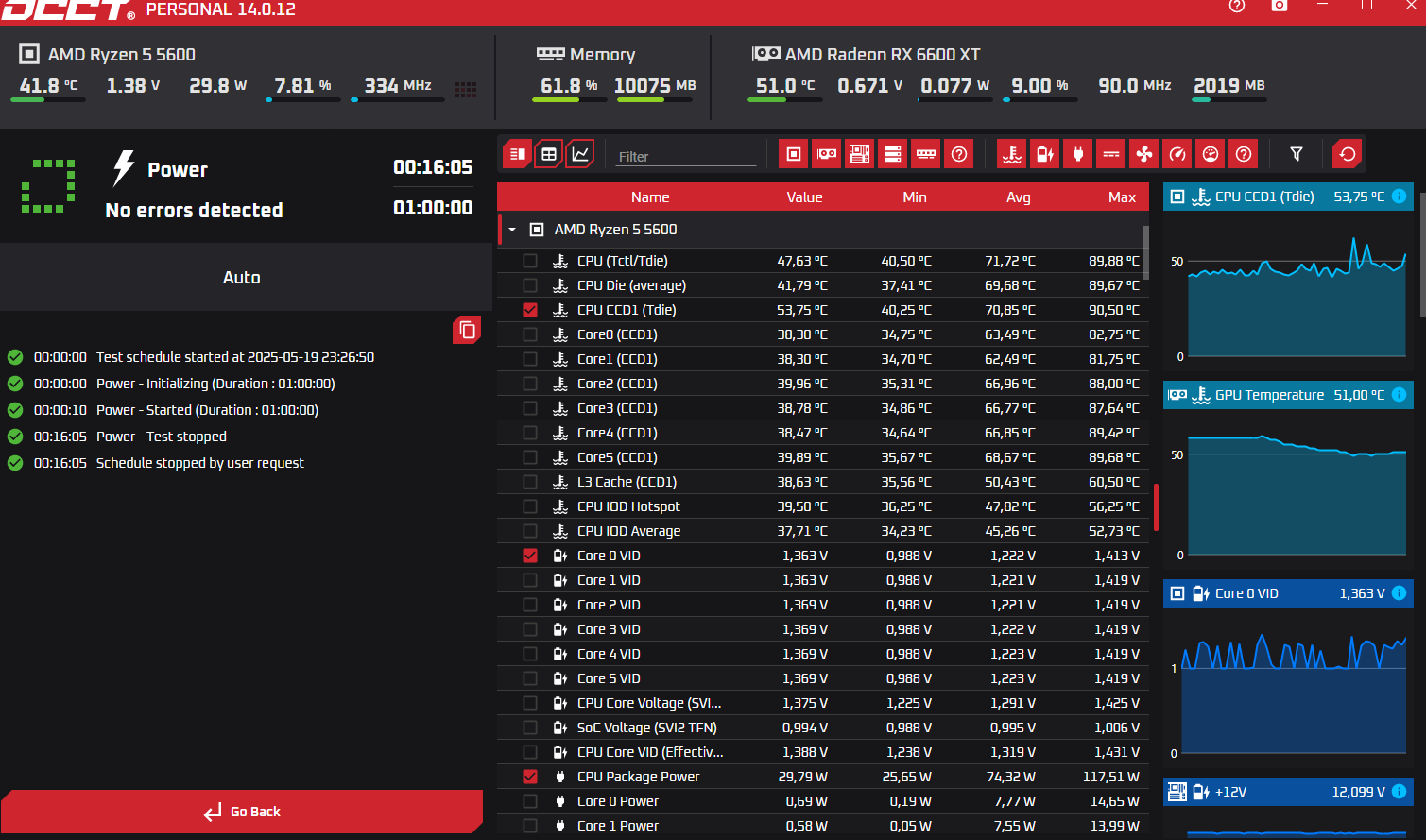Switch to combined table and graph view

pyautogui.click(x=517, y=154)
